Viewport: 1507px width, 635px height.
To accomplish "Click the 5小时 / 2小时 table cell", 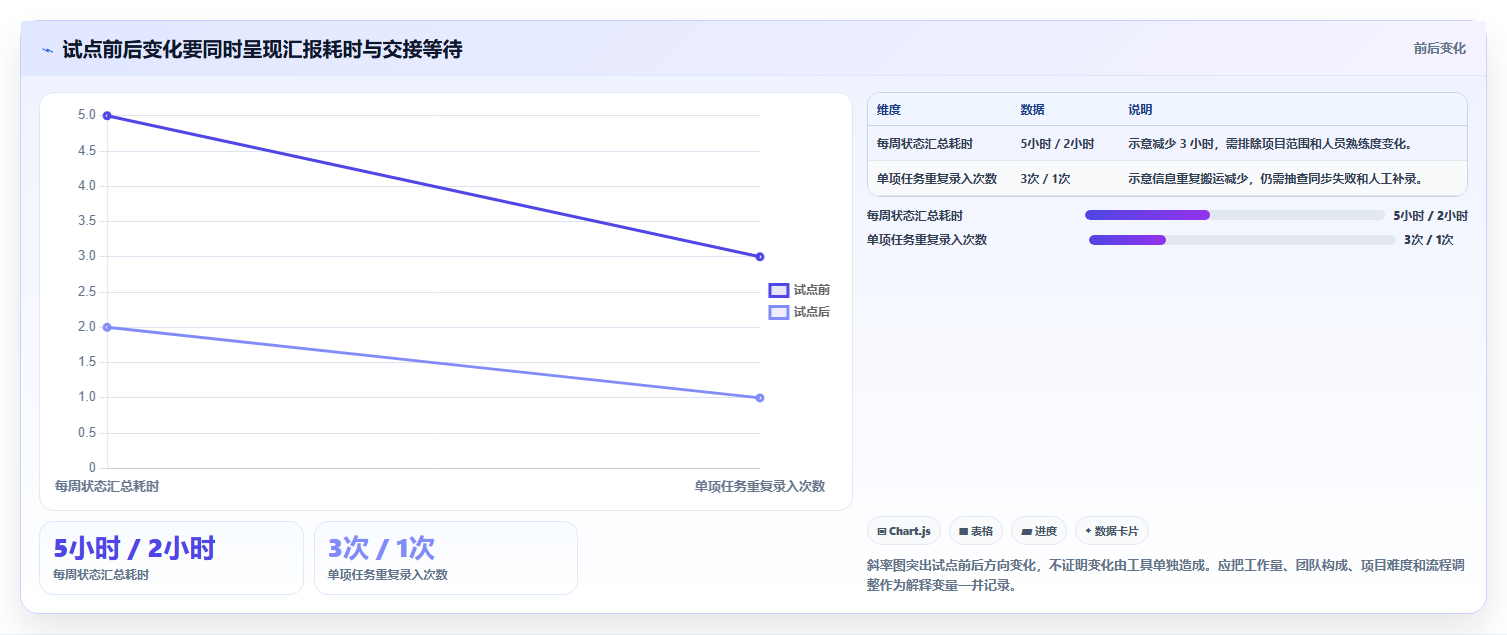I will click(x=1057, y=144).
